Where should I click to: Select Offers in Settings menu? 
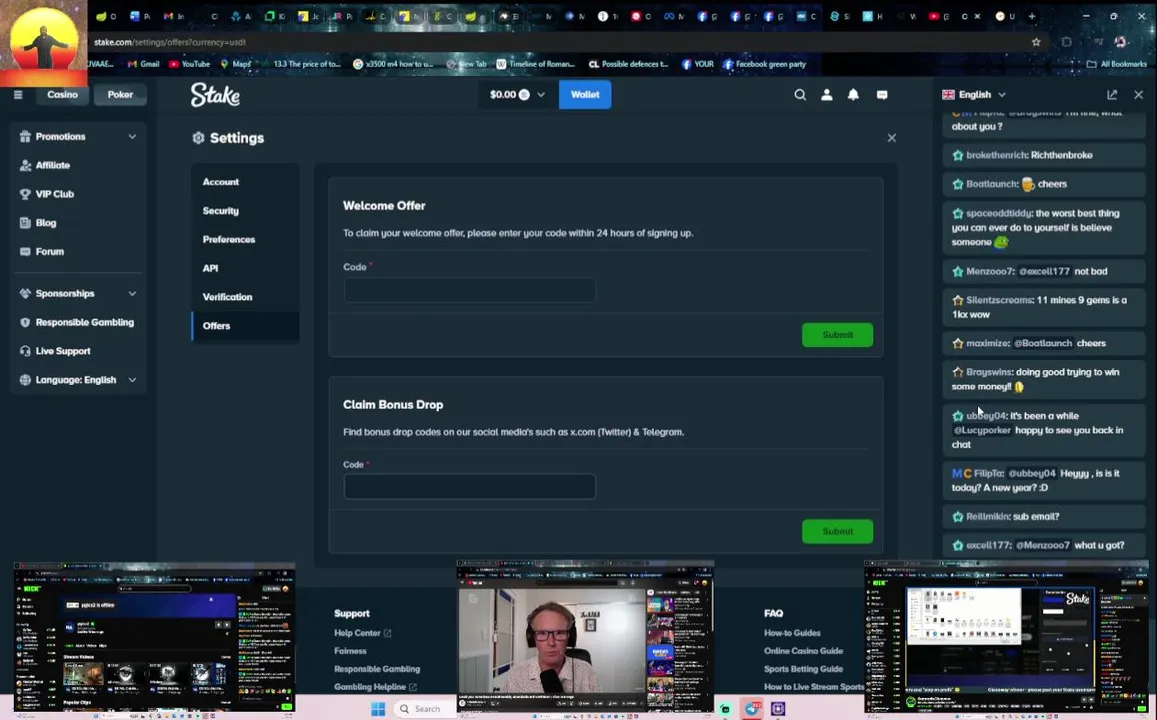point(245,325)
